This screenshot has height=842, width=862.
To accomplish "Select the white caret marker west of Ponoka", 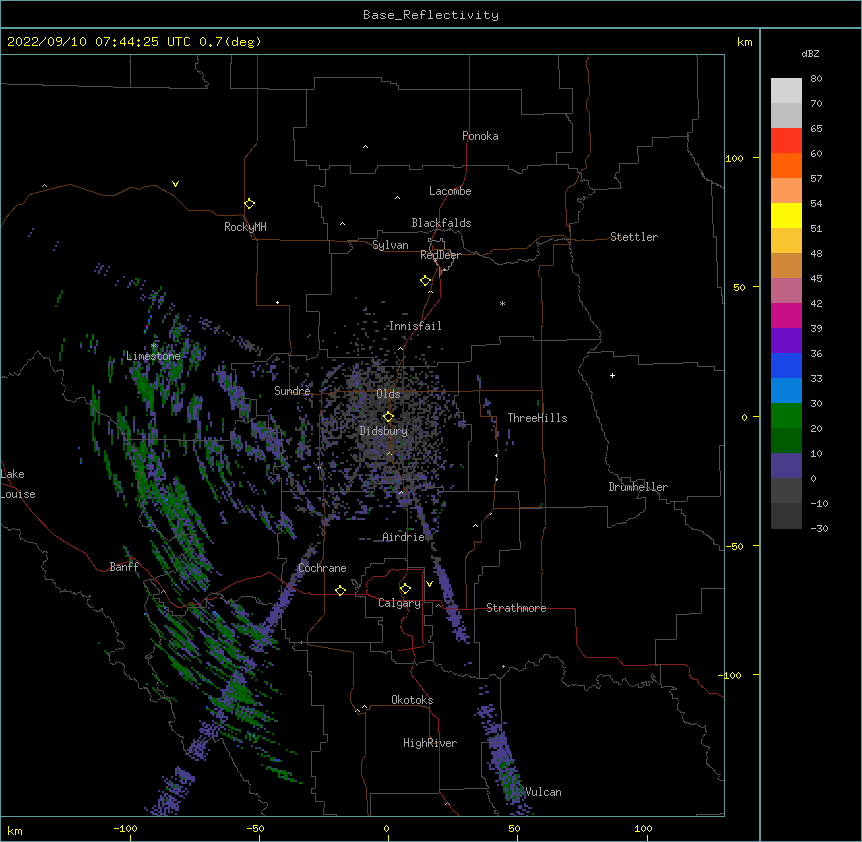I will tap(365, 147).
